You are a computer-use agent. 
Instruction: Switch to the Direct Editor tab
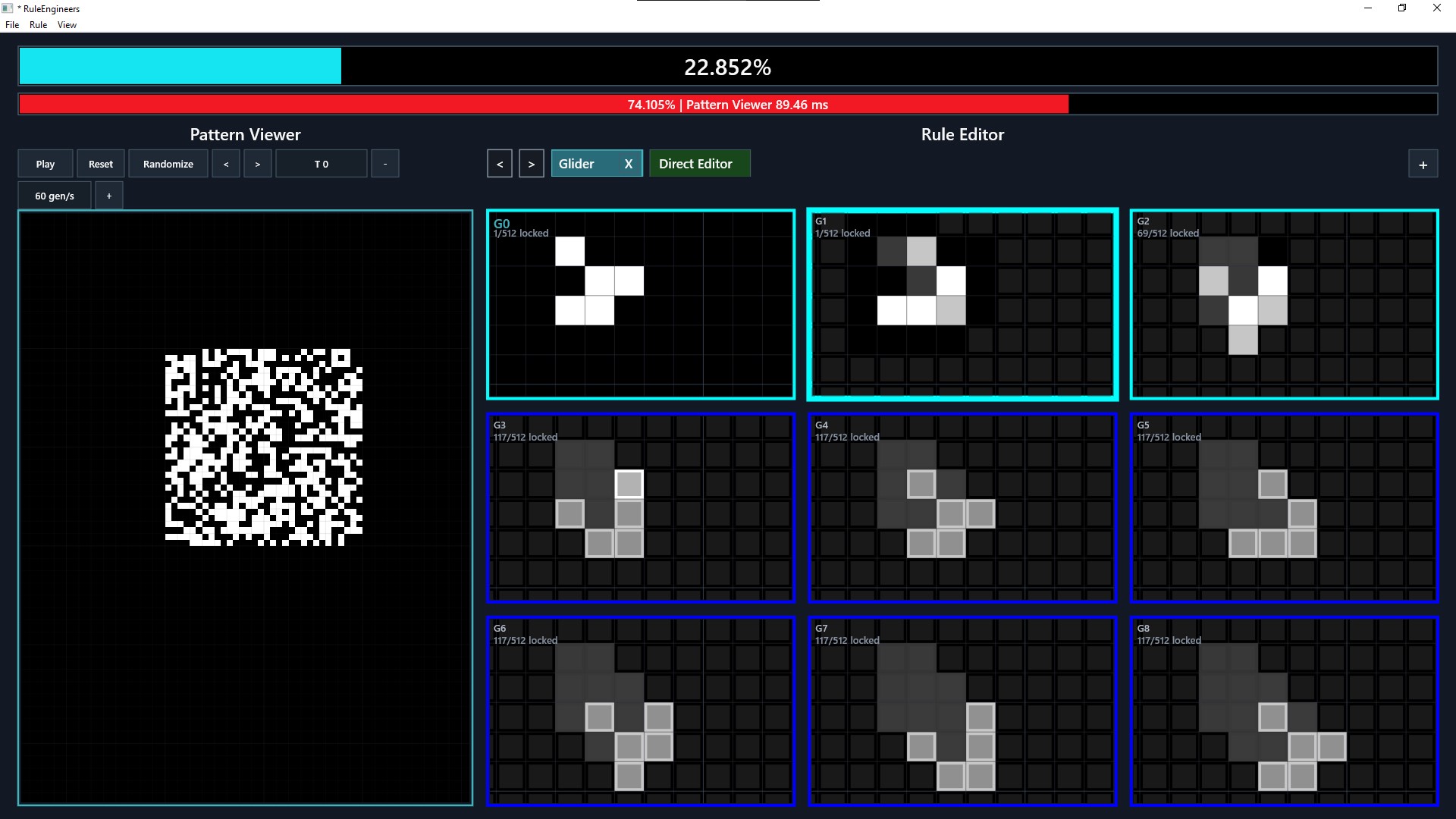click(700, 164)
